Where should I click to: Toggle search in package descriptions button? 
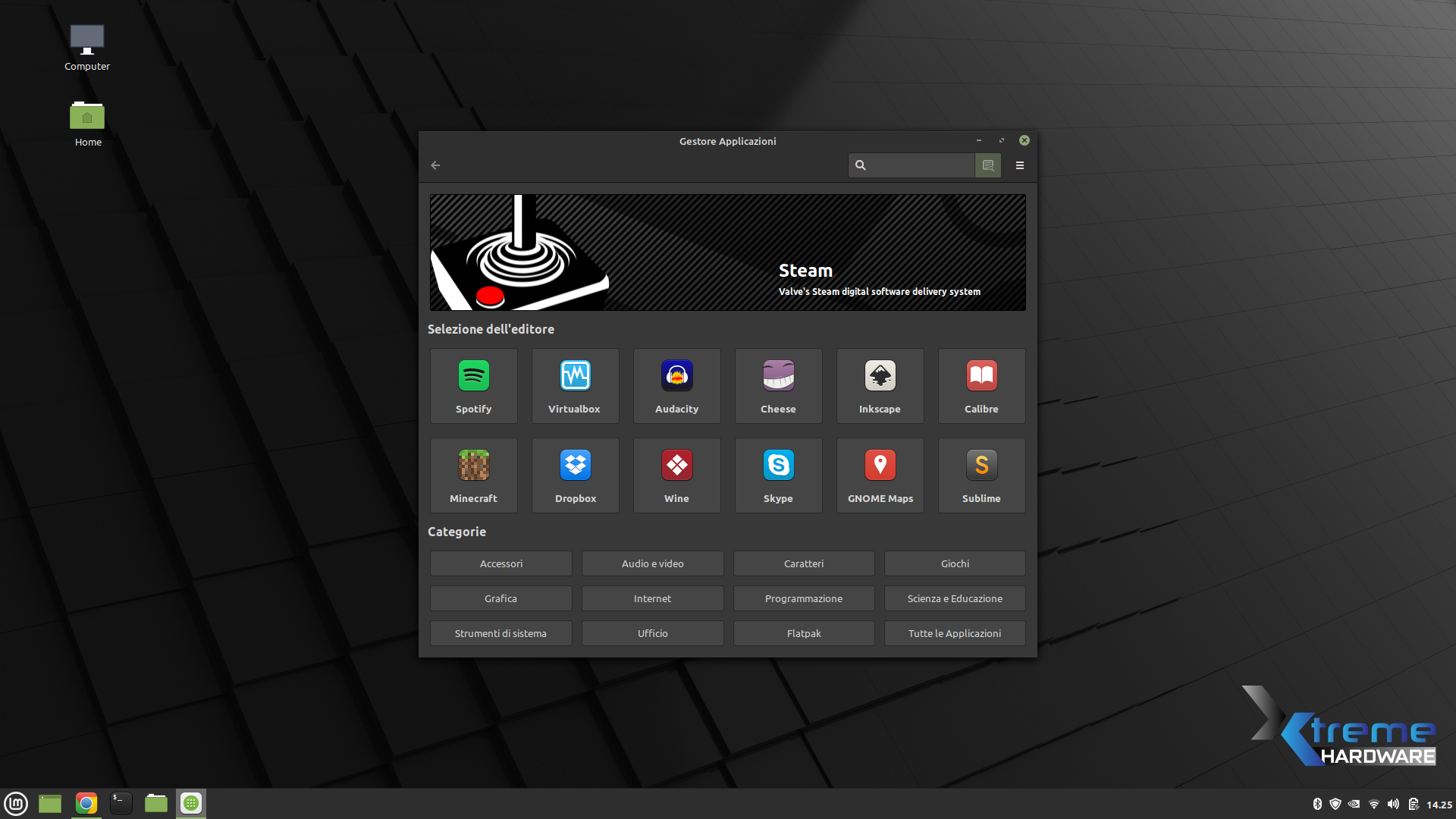pos(987,165)
